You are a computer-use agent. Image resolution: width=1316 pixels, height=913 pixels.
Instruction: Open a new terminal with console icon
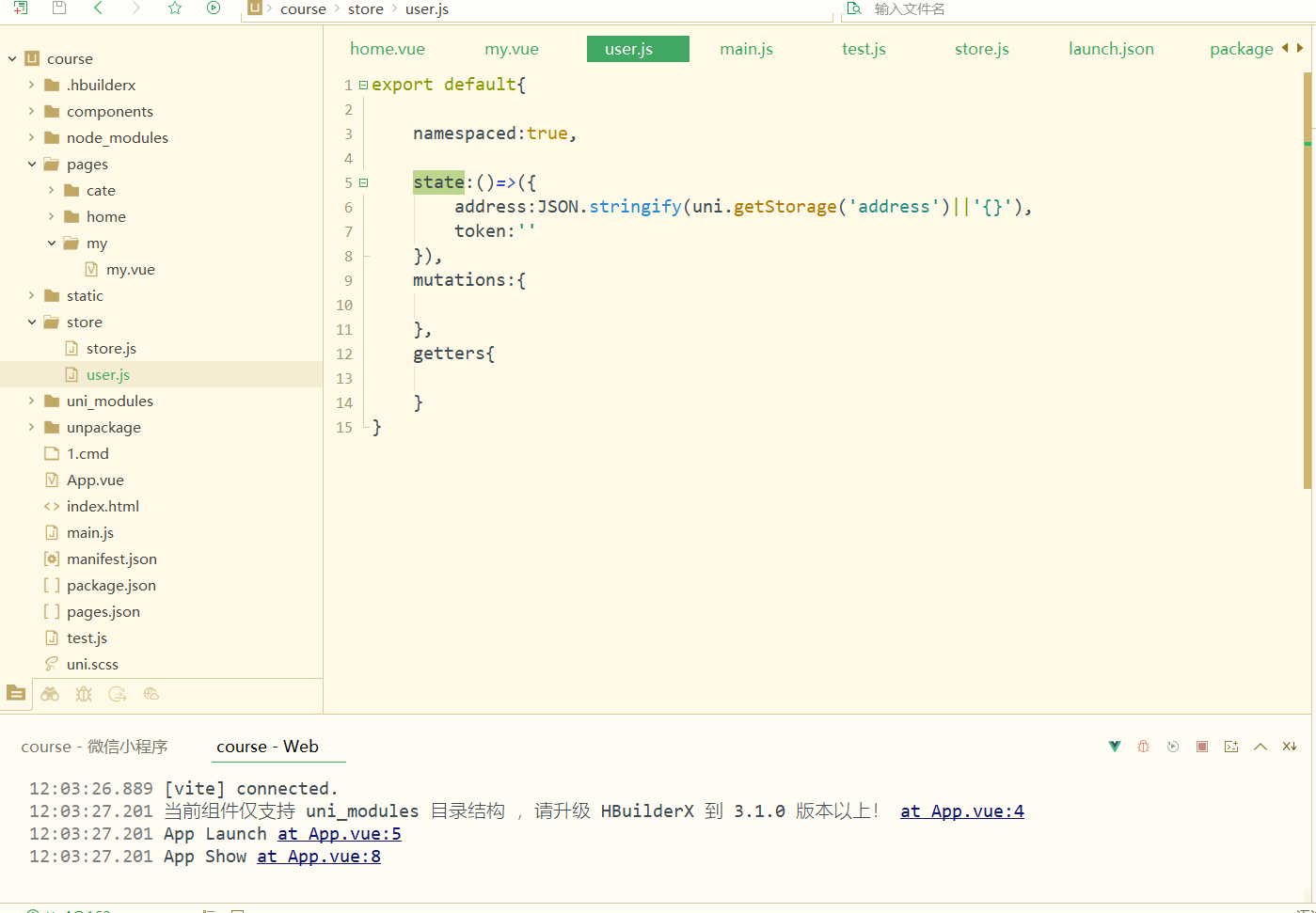[1231, 747]
